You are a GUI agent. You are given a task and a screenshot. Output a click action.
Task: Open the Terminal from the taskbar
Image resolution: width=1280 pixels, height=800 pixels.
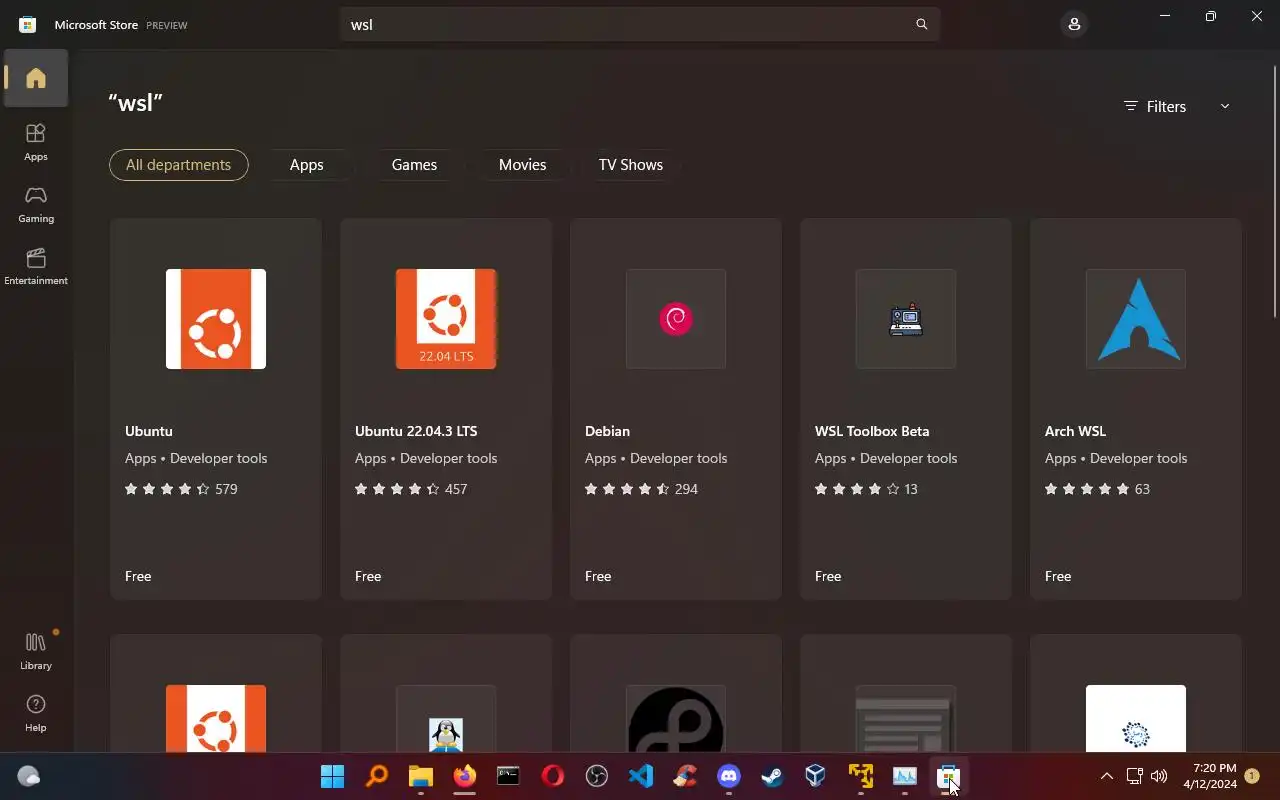coord(509,776)
